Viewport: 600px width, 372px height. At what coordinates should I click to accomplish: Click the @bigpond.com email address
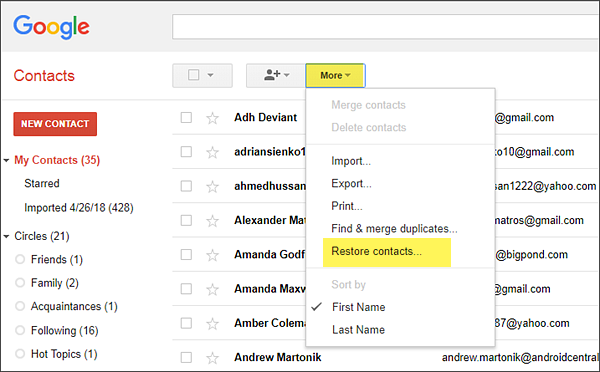click(532, 255)
